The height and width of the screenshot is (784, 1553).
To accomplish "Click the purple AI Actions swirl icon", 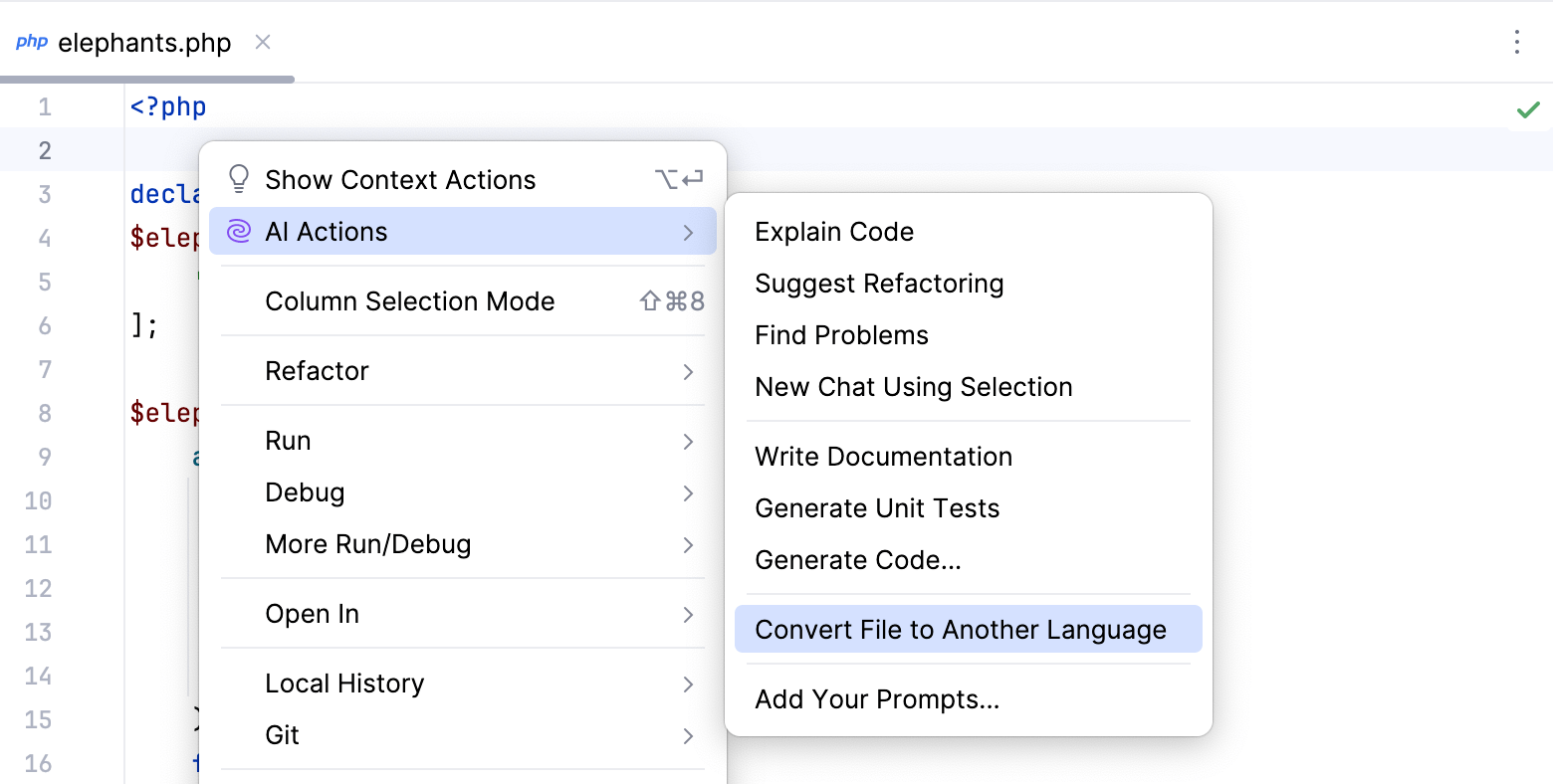I will click(x=237, y=231).
